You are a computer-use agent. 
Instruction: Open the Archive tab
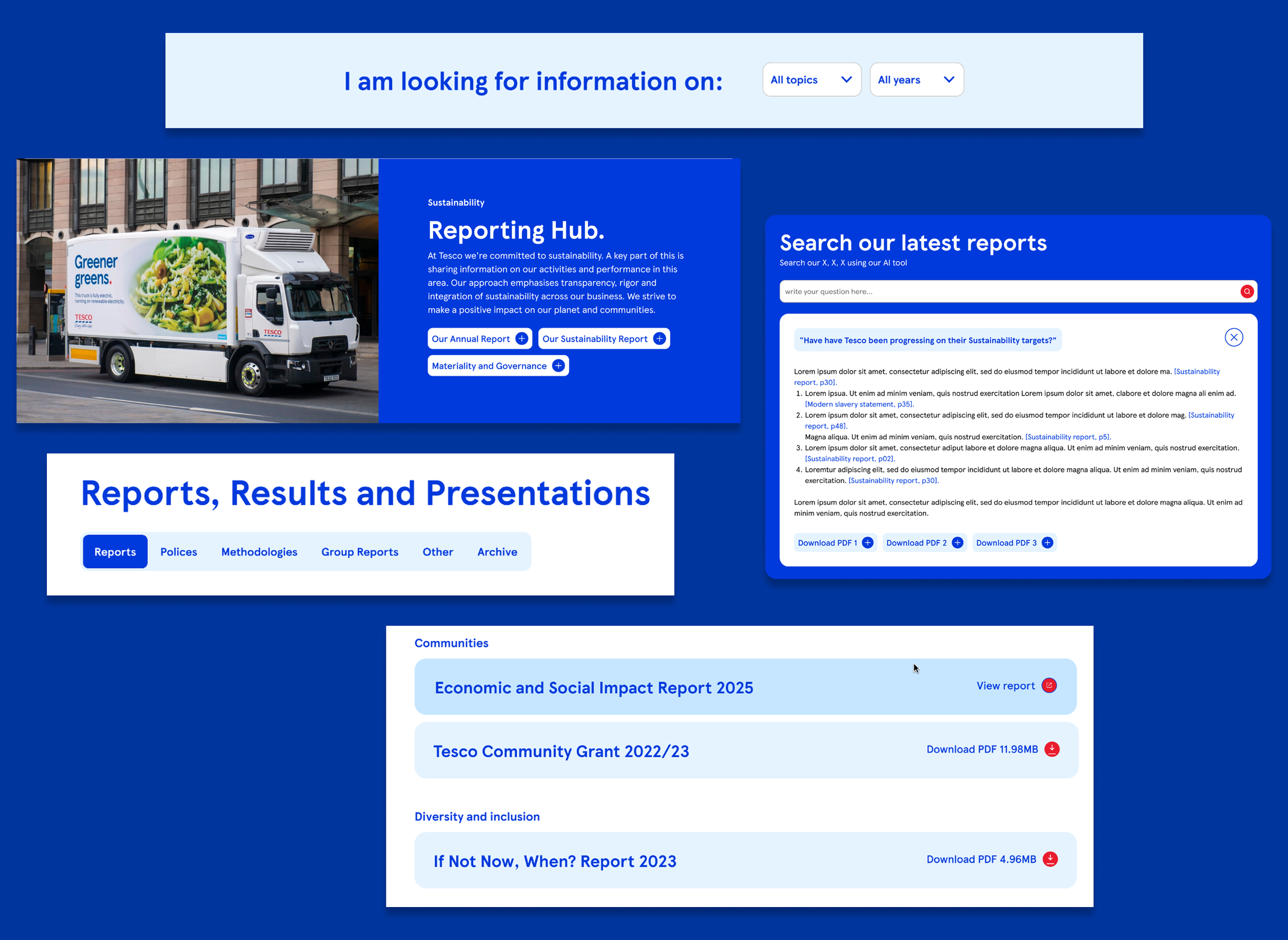pyautogui.click(x=498, y=552)
